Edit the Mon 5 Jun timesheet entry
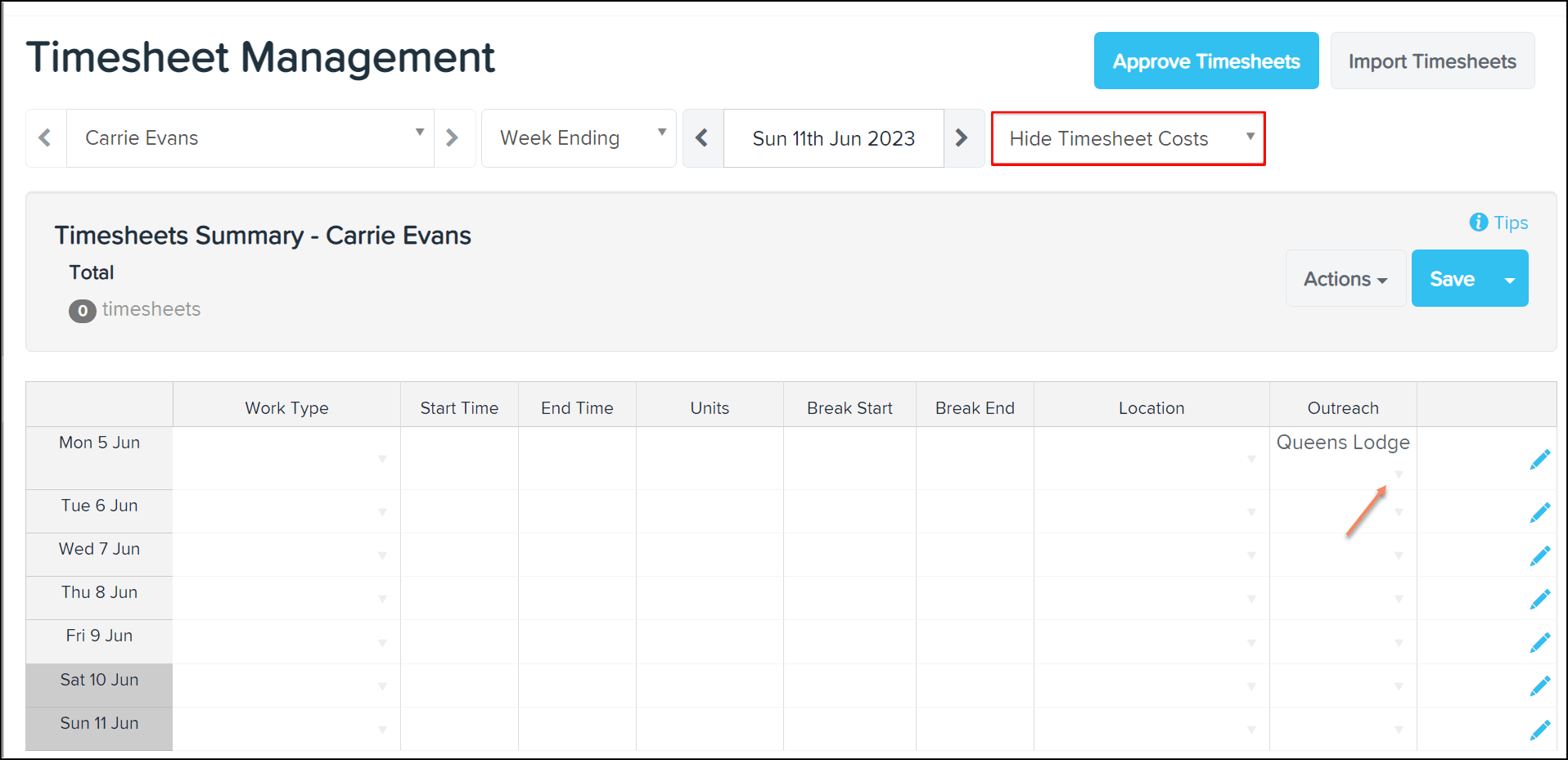This screenshot has width=1568, height=760. click(1539, 459)
